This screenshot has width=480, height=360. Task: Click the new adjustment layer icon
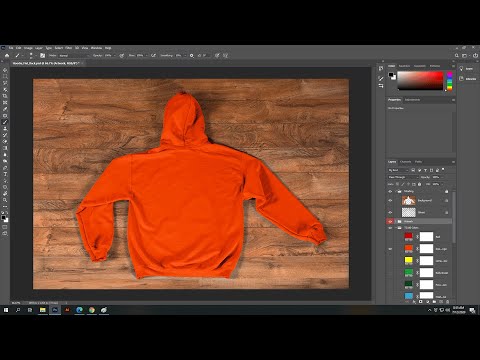[x=427, y=302]
